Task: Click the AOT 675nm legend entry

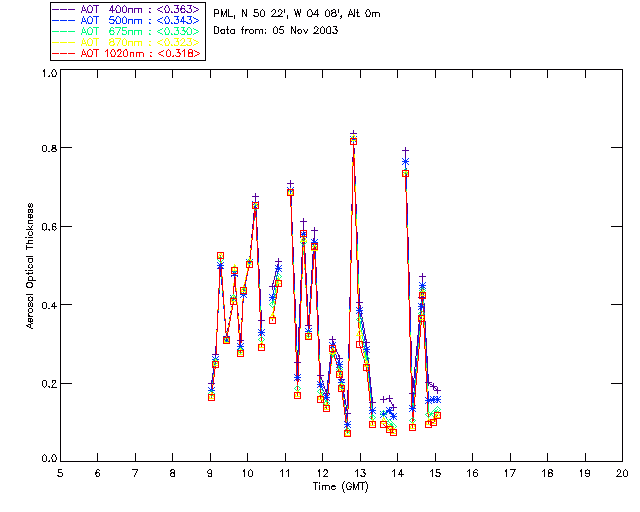Action: click(127, 31)
